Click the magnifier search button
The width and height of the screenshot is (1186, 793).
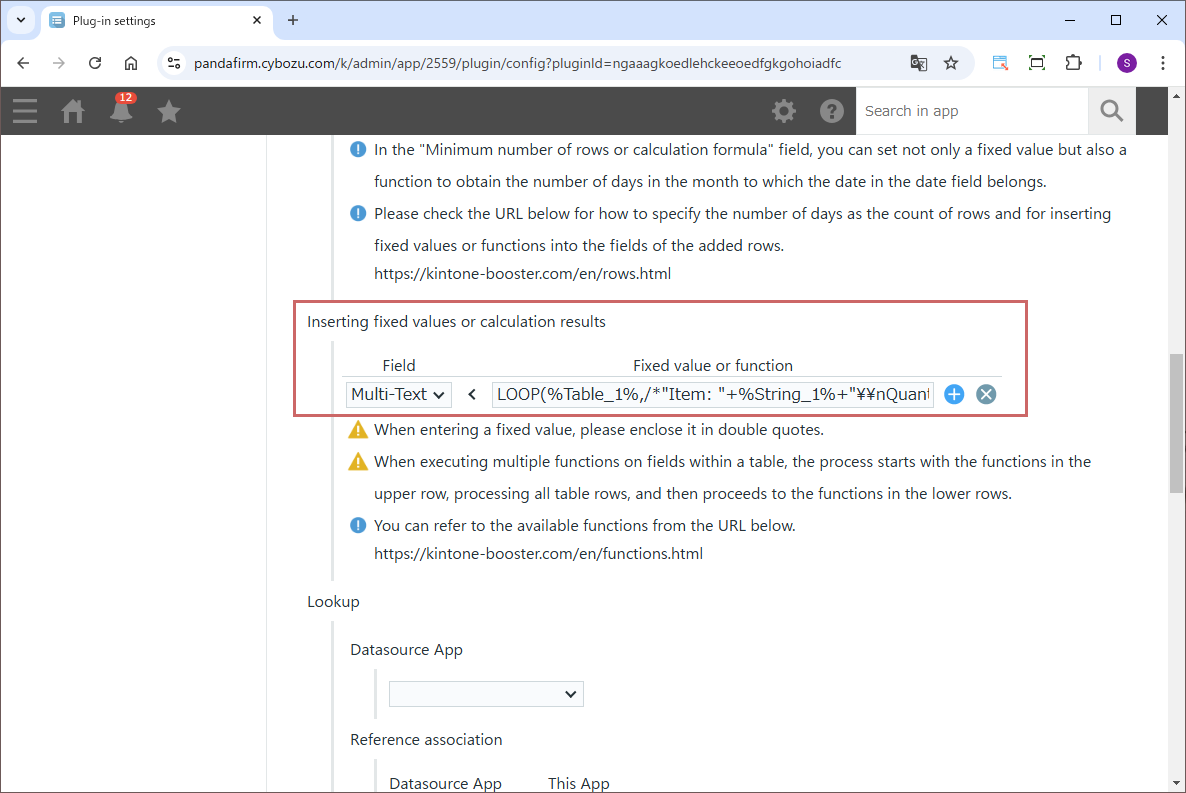pyautogui.click(x=1111, y=111)
